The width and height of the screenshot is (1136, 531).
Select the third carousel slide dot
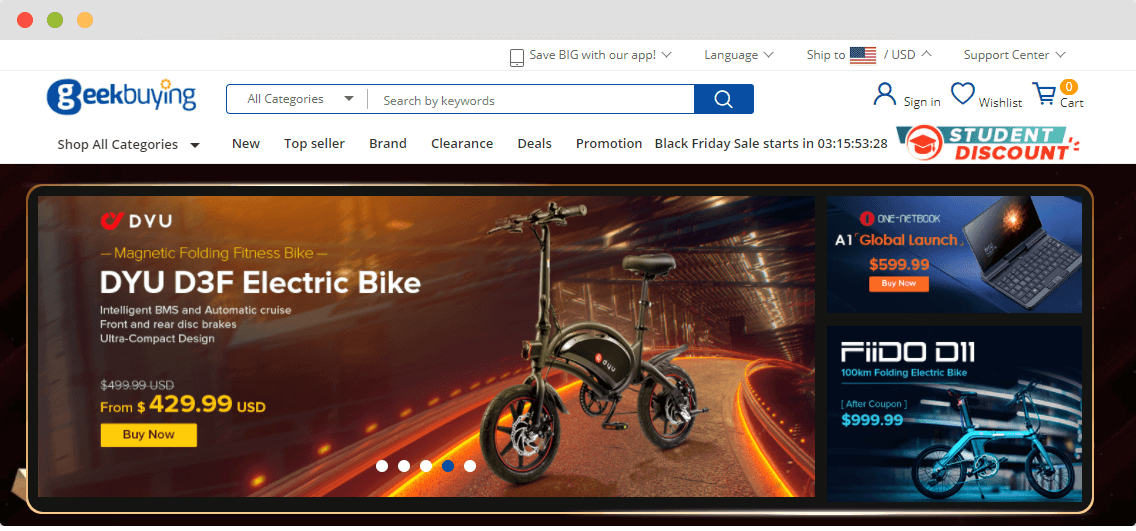click(426, 466)
